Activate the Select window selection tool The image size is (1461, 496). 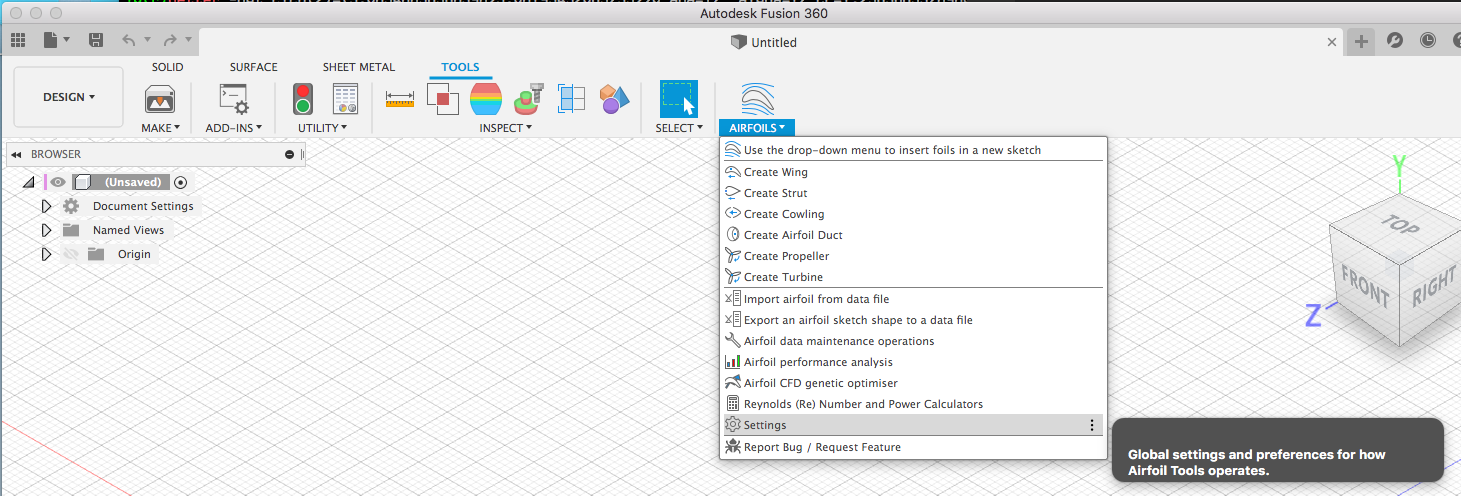678,99
